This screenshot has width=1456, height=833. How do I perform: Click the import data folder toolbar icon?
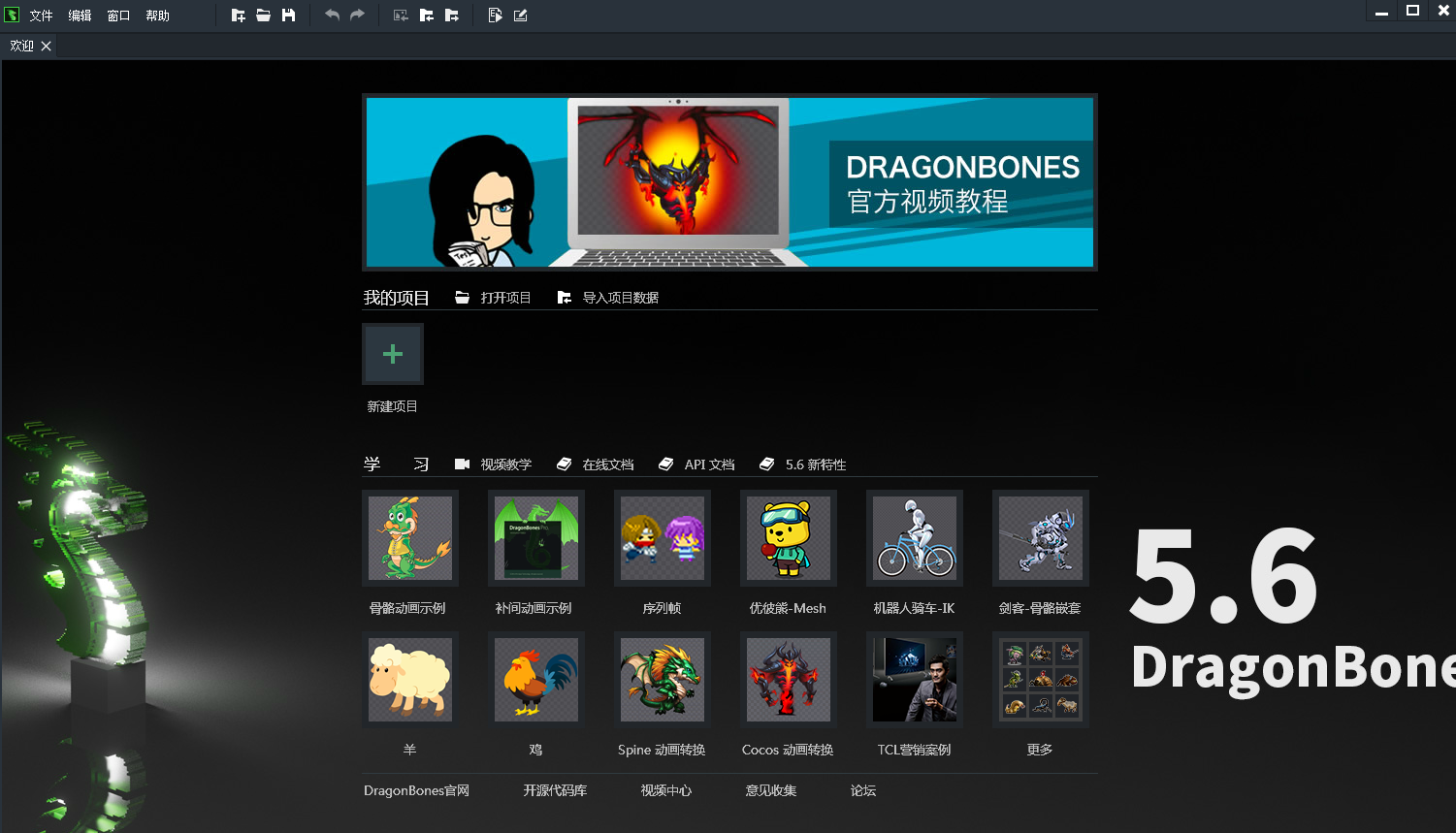(x=426, y=16)
